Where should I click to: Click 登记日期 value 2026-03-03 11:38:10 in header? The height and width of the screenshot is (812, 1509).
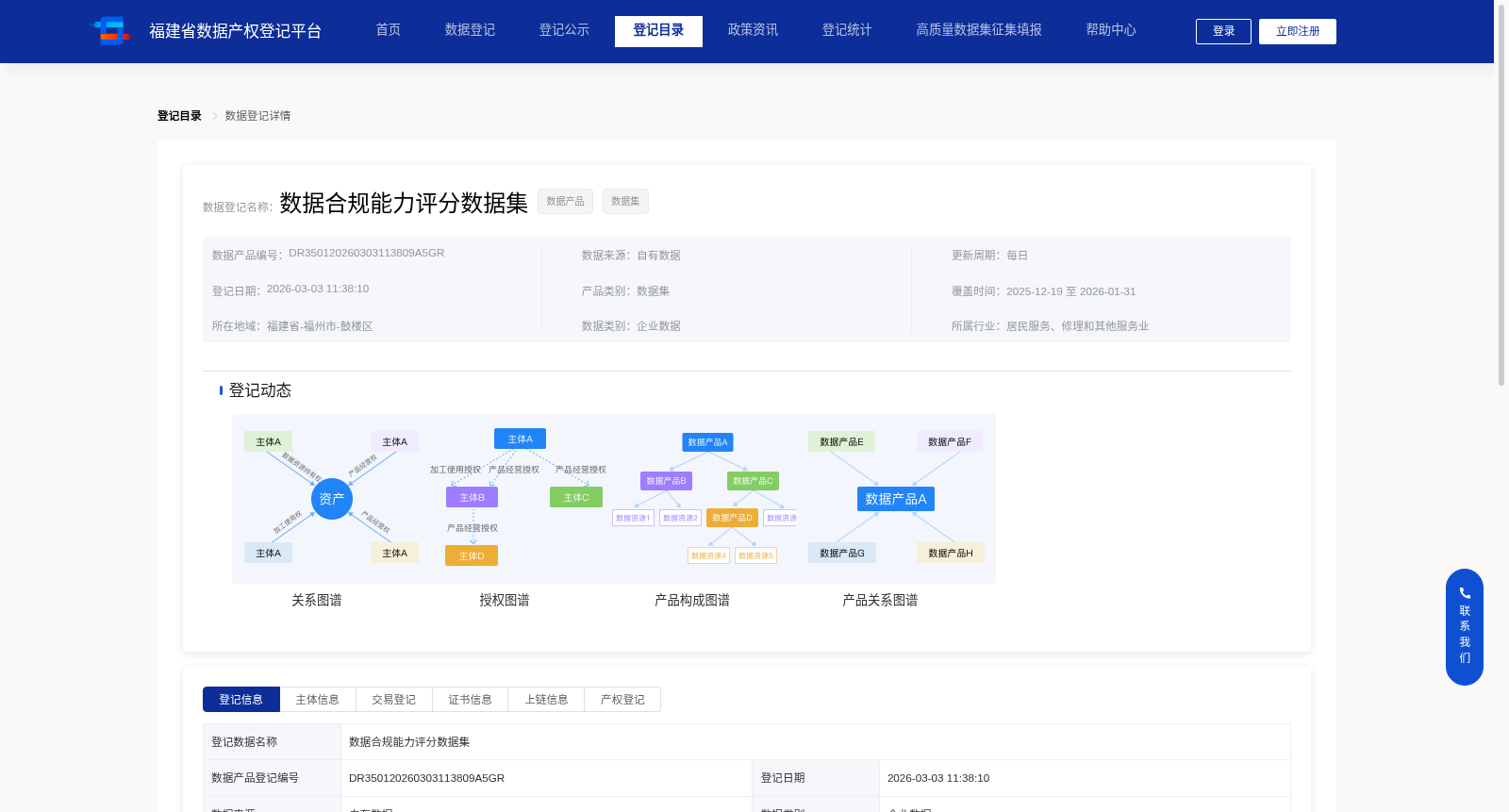[x=318, y=289]
